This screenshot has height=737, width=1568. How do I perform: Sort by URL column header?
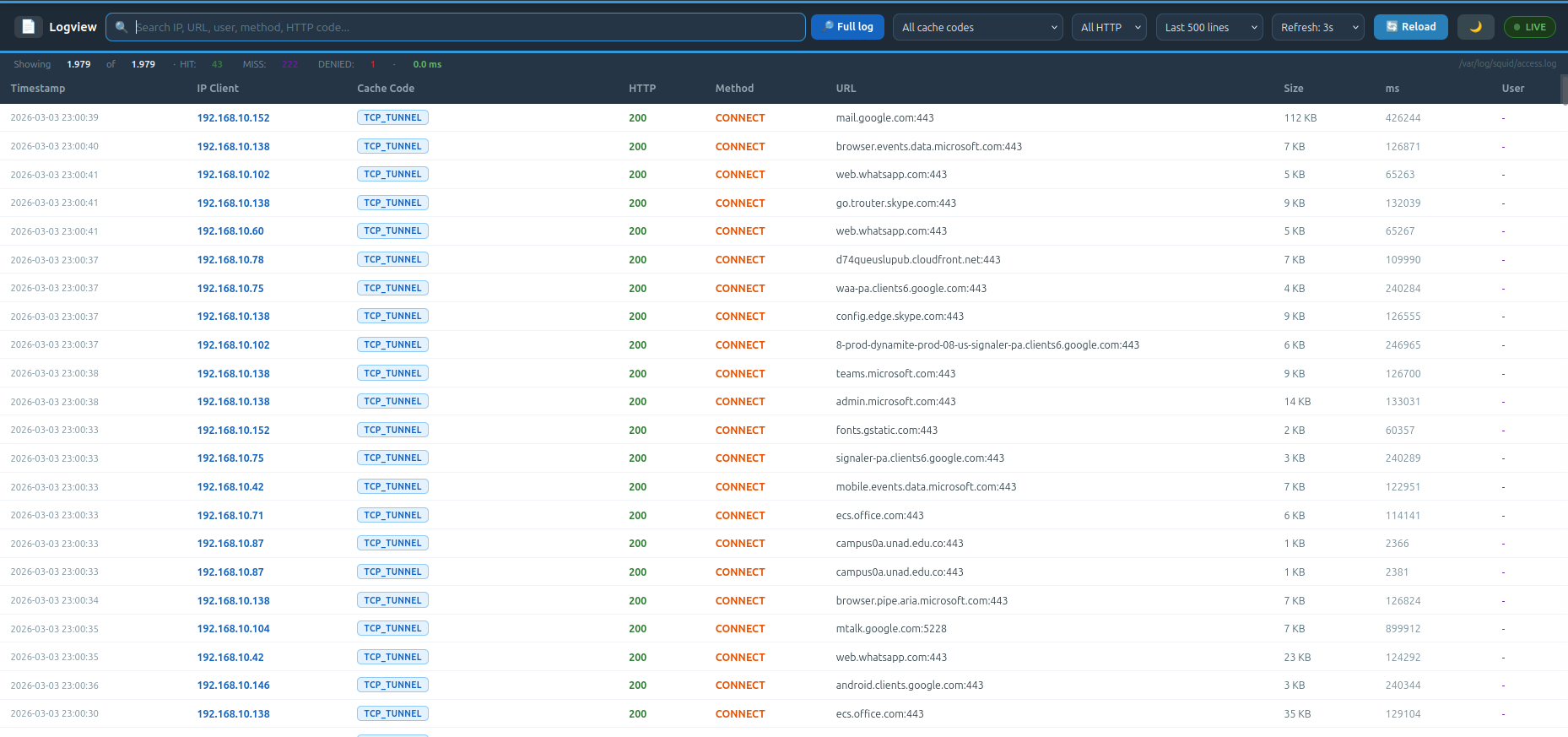[846, 89]
